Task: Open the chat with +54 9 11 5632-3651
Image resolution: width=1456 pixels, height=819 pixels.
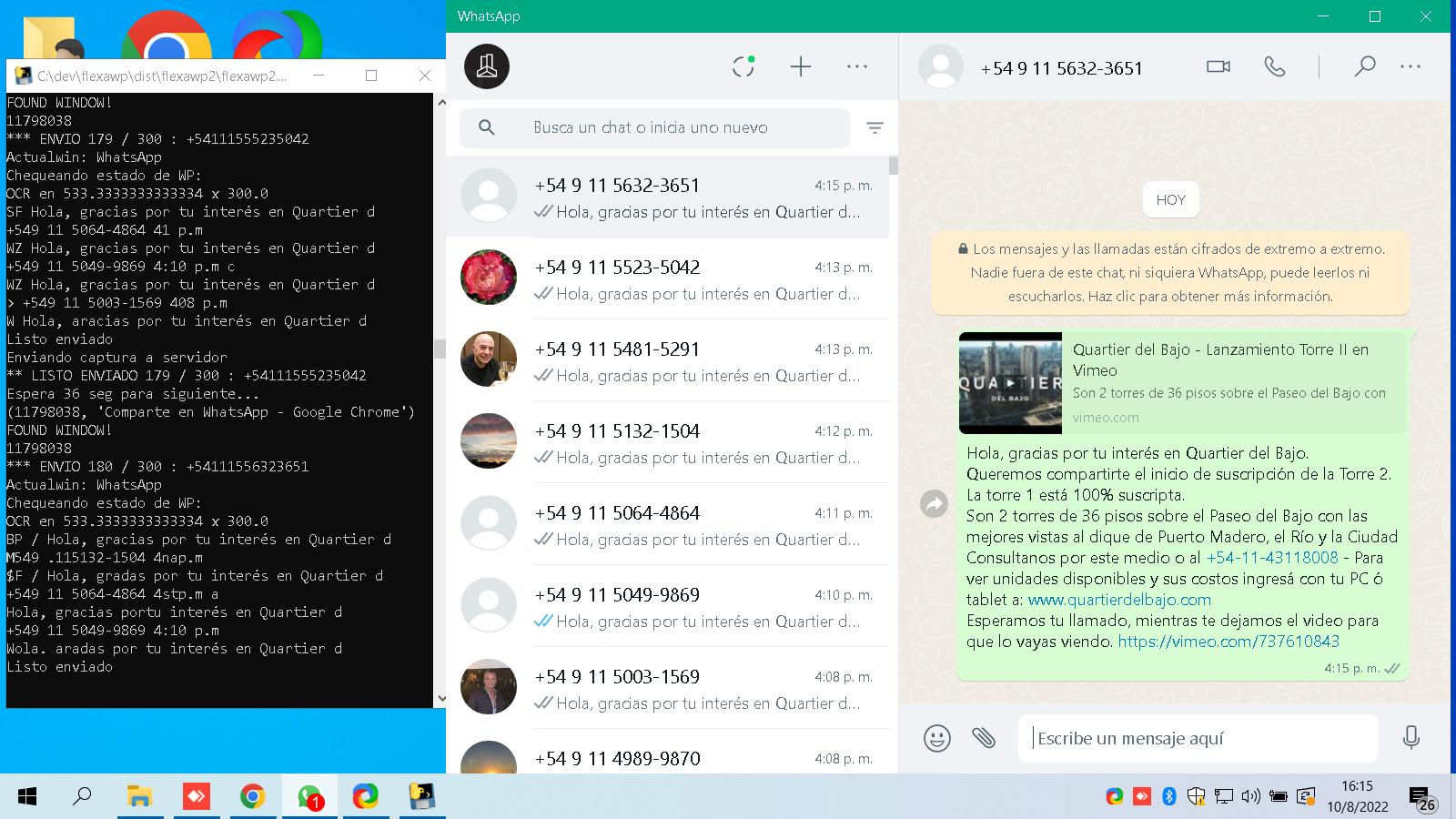Action: click(667, 197)
